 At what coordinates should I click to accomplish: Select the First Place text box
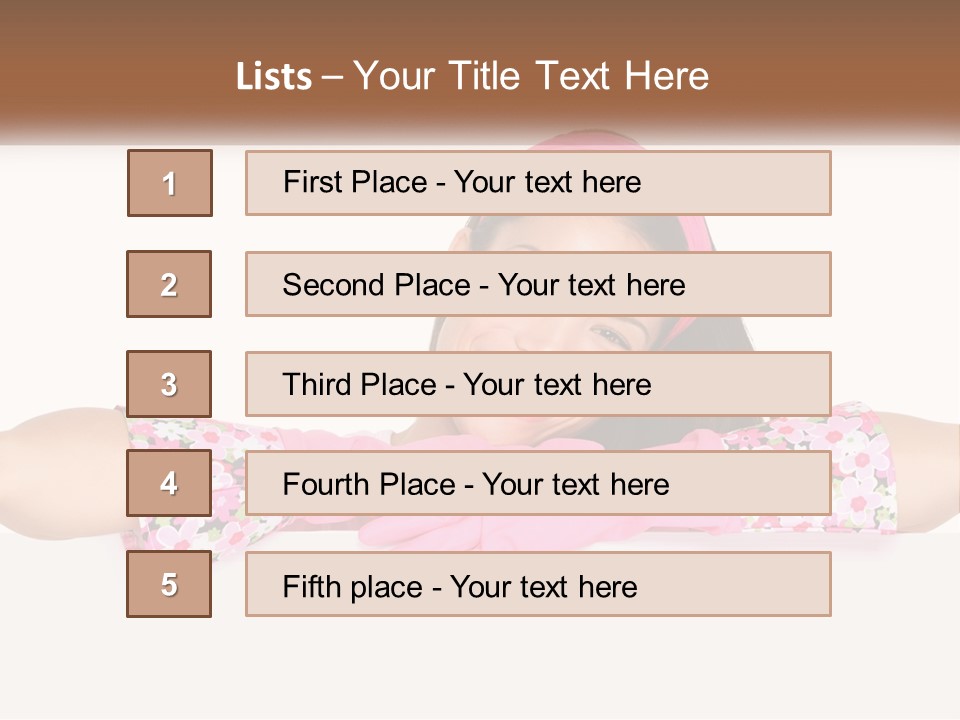(x=538, y=183)
